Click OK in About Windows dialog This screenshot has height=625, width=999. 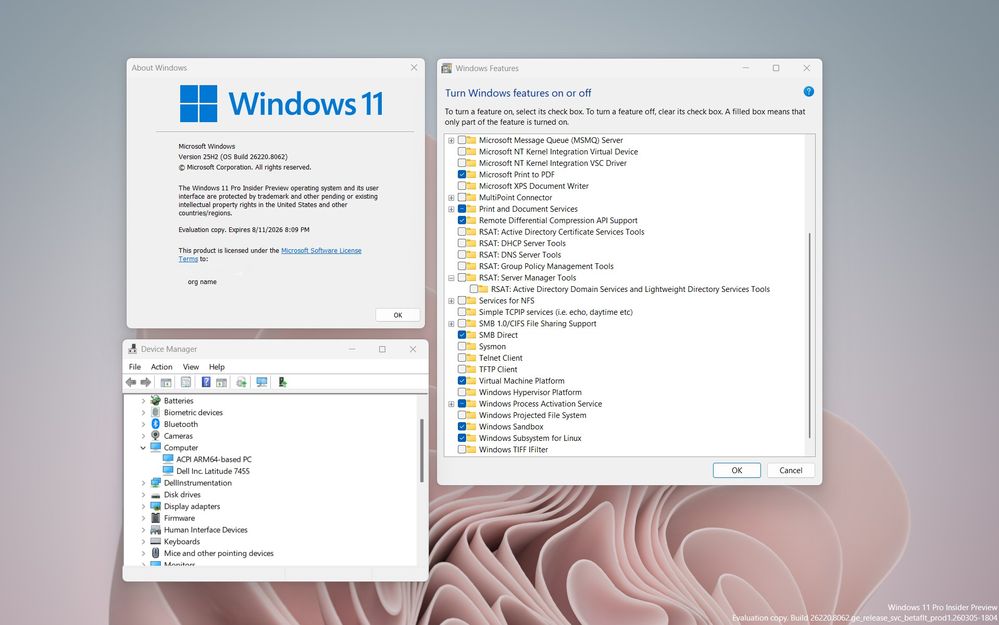pyautogui.click(x=398, y=315)
